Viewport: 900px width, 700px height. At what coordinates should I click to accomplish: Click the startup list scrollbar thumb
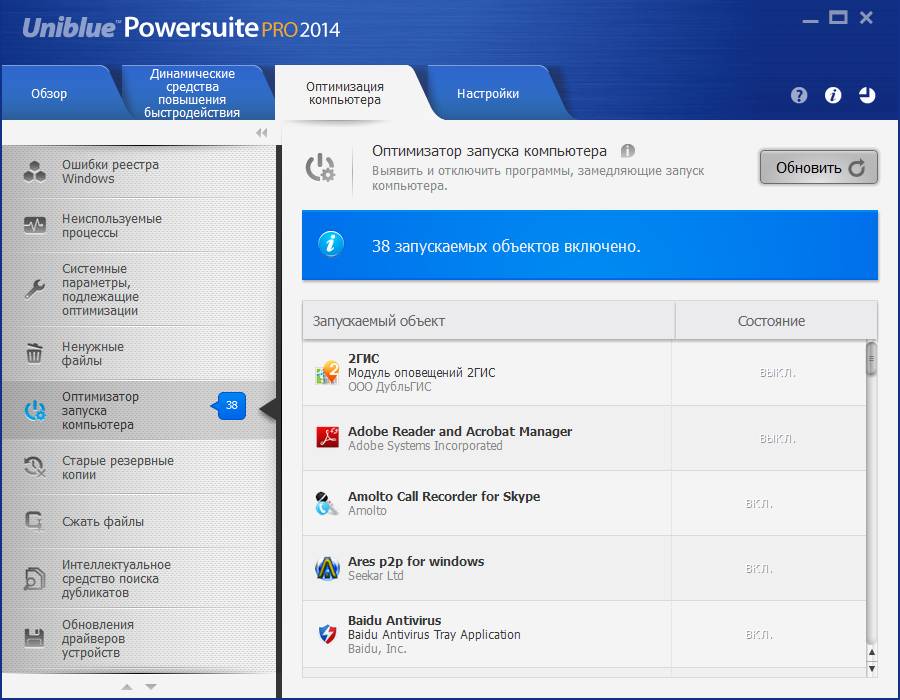[871, 358]
